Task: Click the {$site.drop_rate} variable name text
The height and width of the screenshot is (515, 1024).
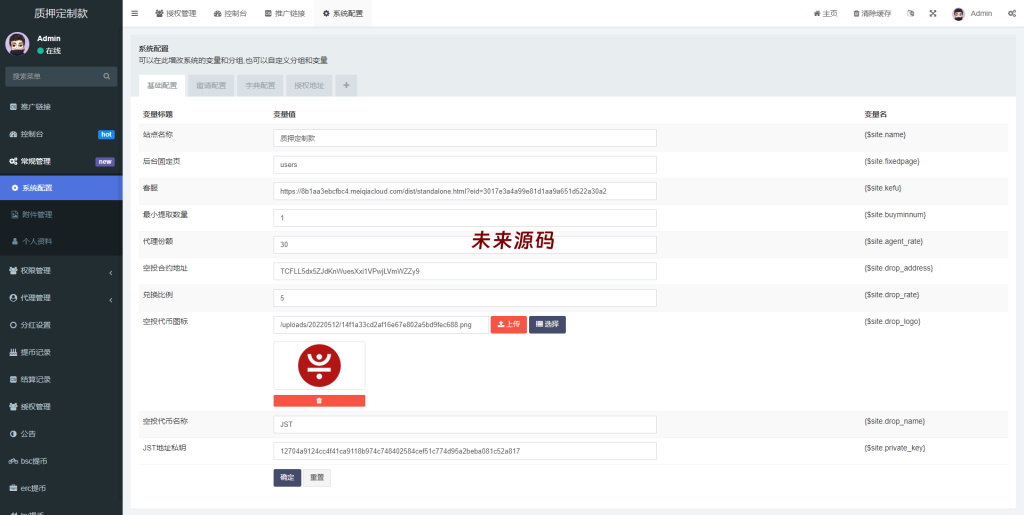Action: (891, 295)
